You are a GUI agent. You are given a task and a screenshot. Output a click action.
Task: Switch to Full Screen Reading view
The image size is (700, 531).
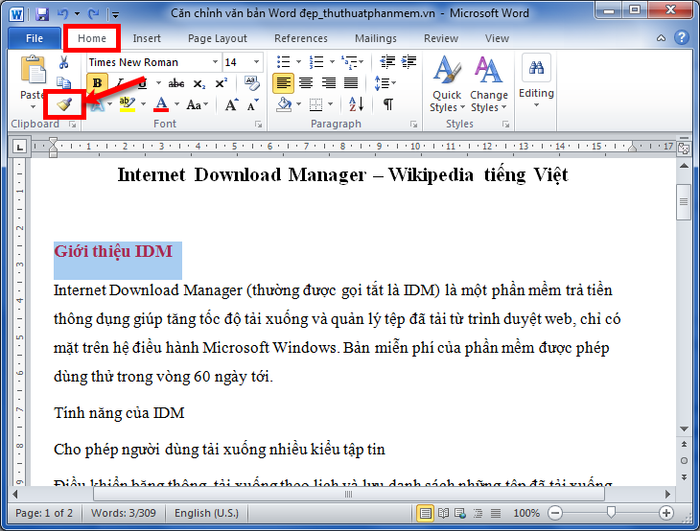click(444, 513)
